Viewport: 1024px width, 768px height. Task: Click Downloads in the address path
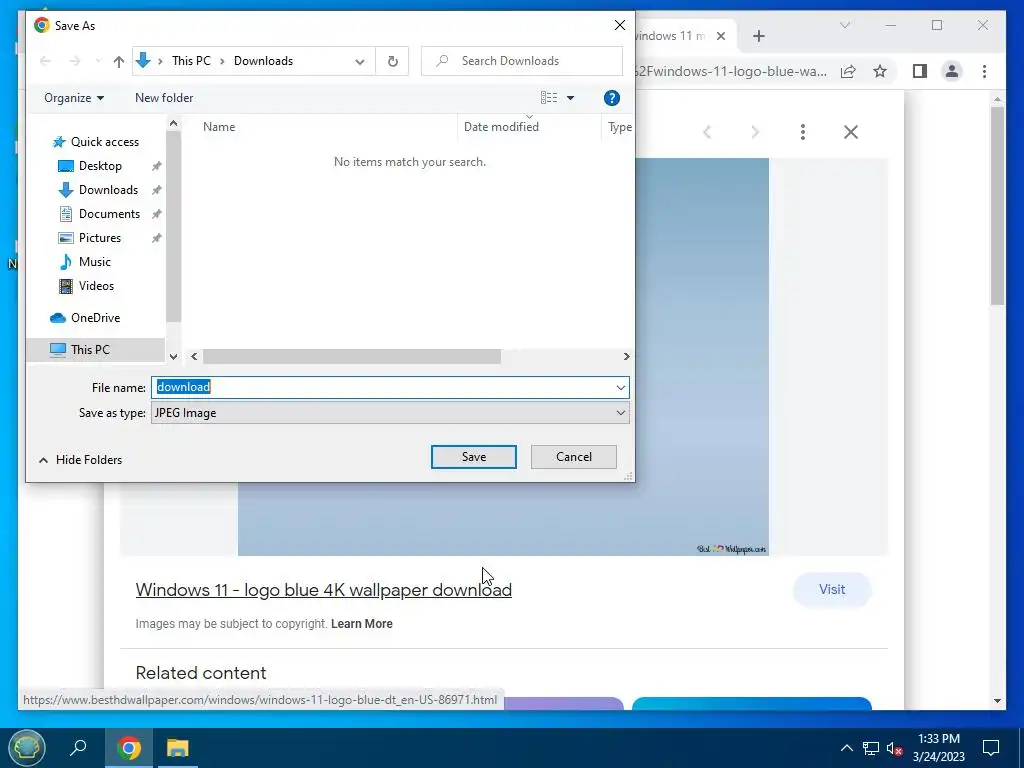tap(263, 61)
